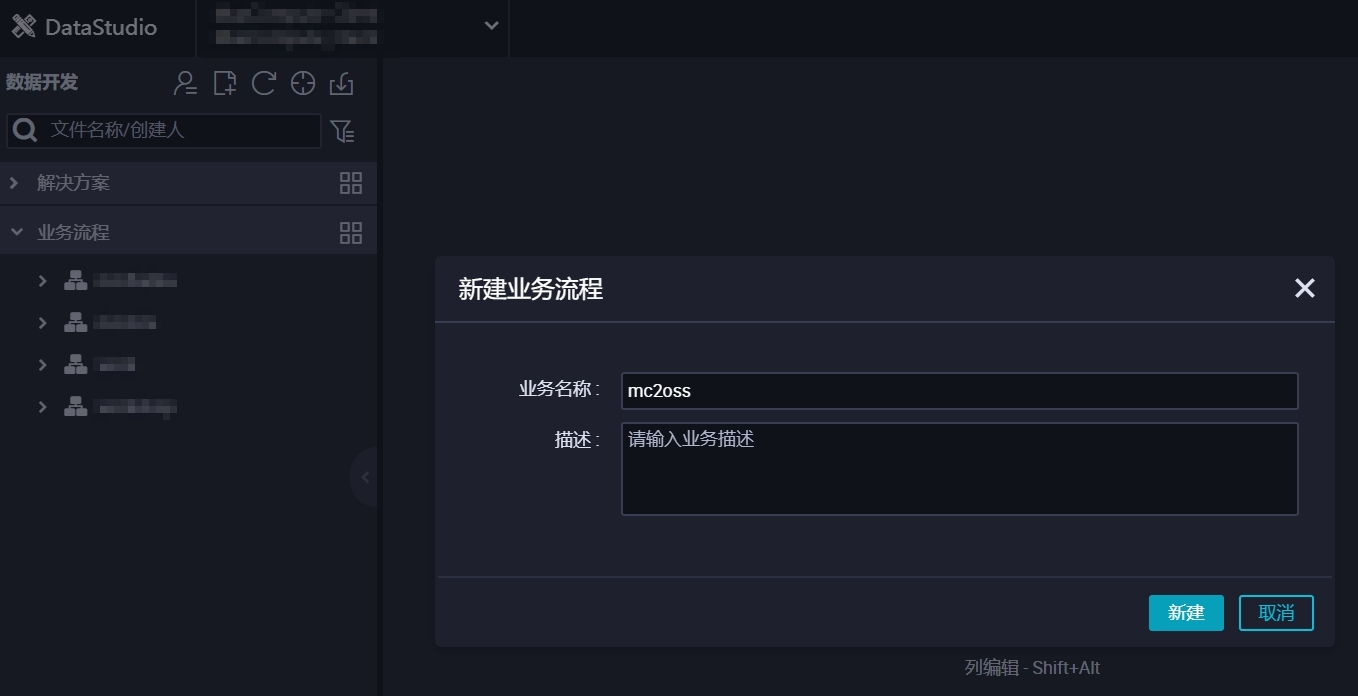The image size is (1358, 696).
Task: Expand the third business flow node
Action: click(42, 365)
